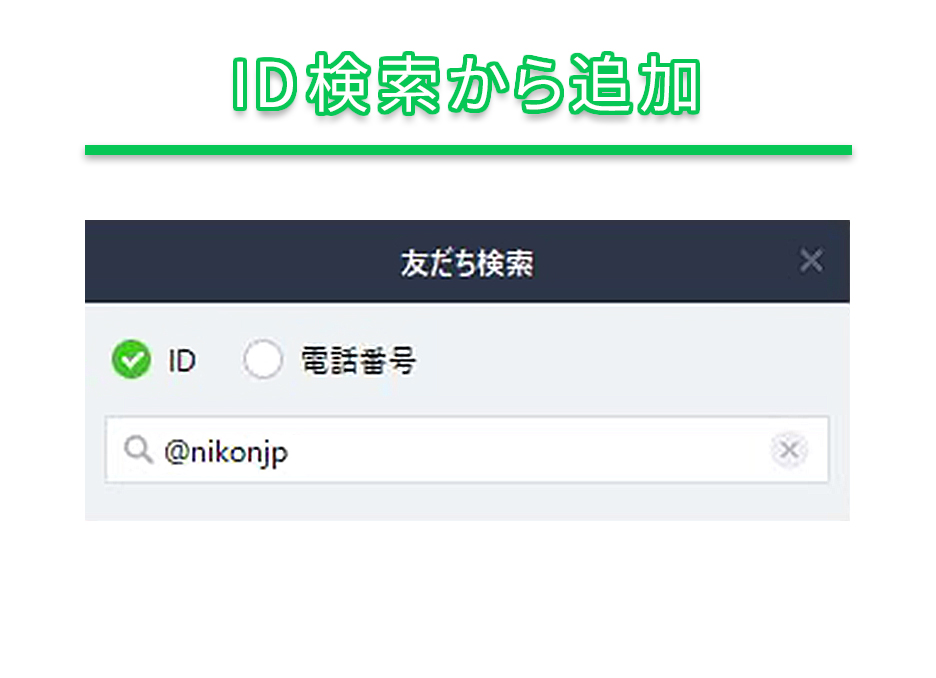
Task: Click the blank panel area below the search field
Action: pos(467,501)
